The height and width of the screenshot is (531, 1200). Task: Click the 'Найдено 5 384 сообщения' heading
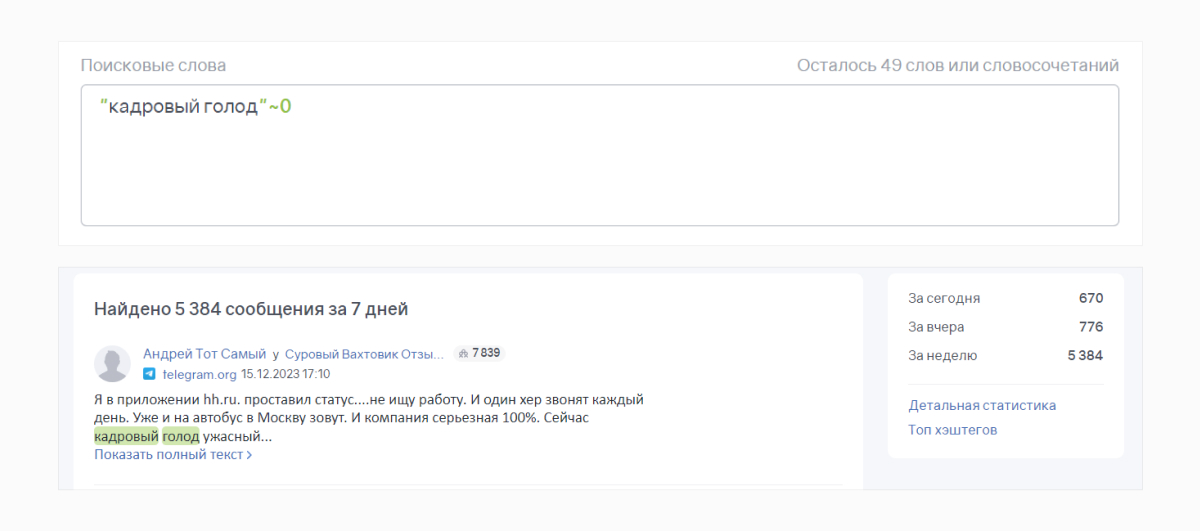[251, 309]
